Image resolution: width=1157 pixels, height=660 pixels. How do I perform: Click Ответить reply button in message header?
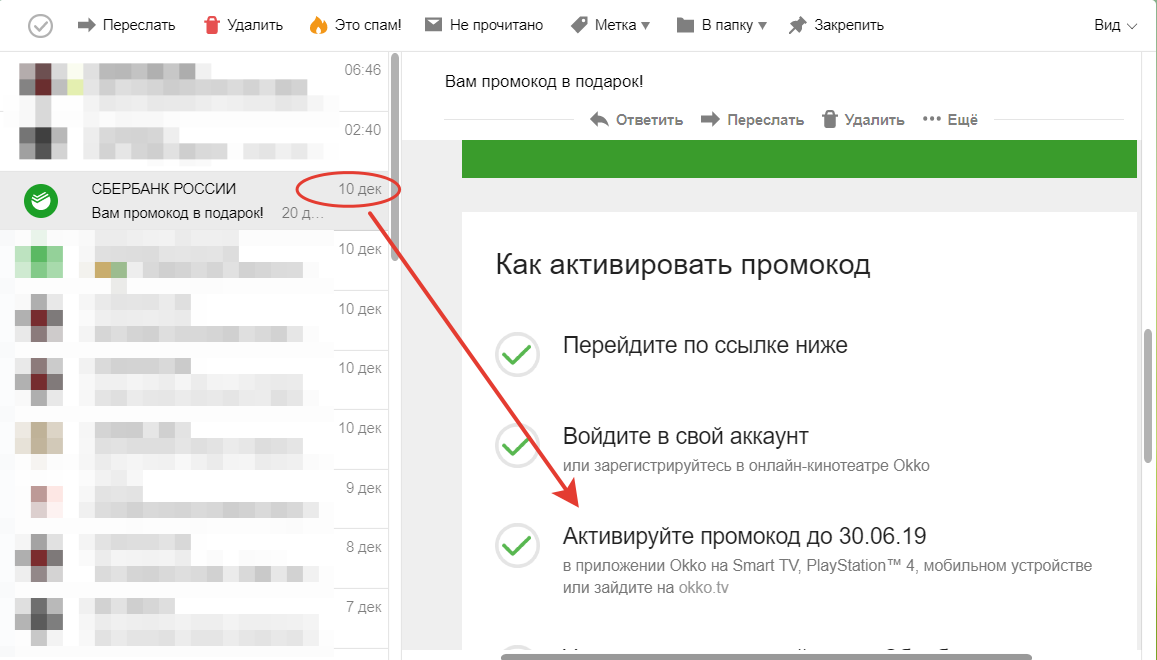coord(637,120)
